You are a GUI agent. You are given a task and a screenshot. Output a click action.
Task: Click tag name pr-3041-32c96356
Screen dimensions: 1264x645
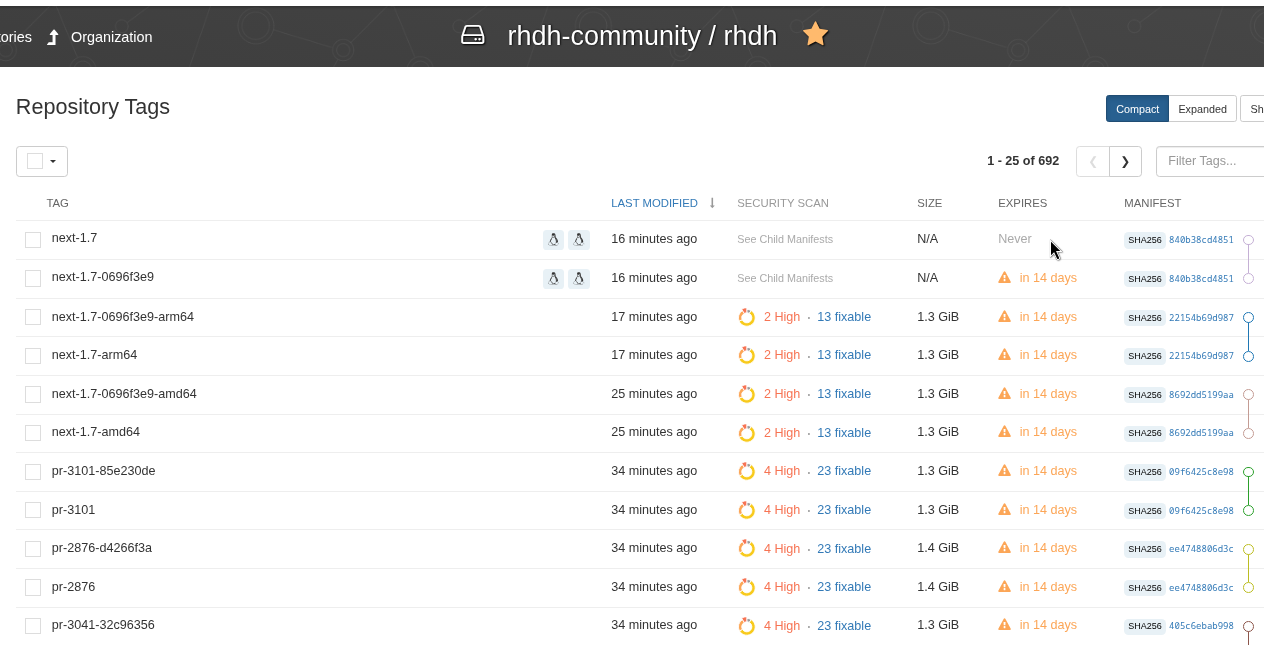coord(103,625)
